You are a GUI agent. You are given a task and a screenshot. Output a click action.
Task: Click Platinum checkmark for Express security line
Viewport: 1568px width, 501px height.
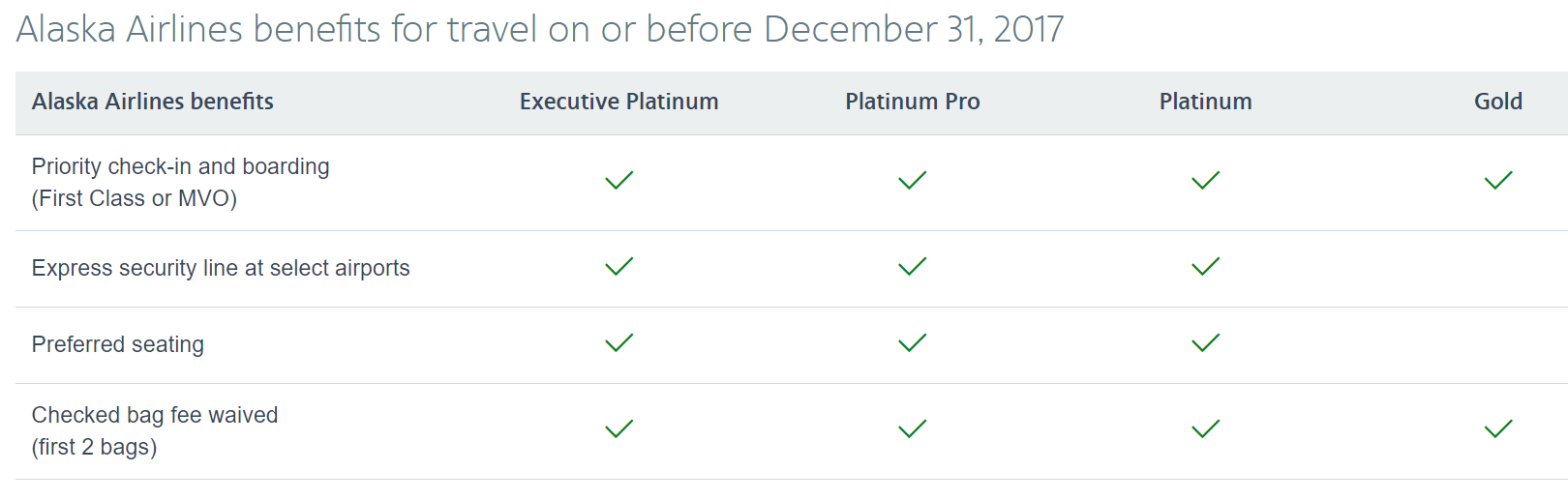point(1205,267)
